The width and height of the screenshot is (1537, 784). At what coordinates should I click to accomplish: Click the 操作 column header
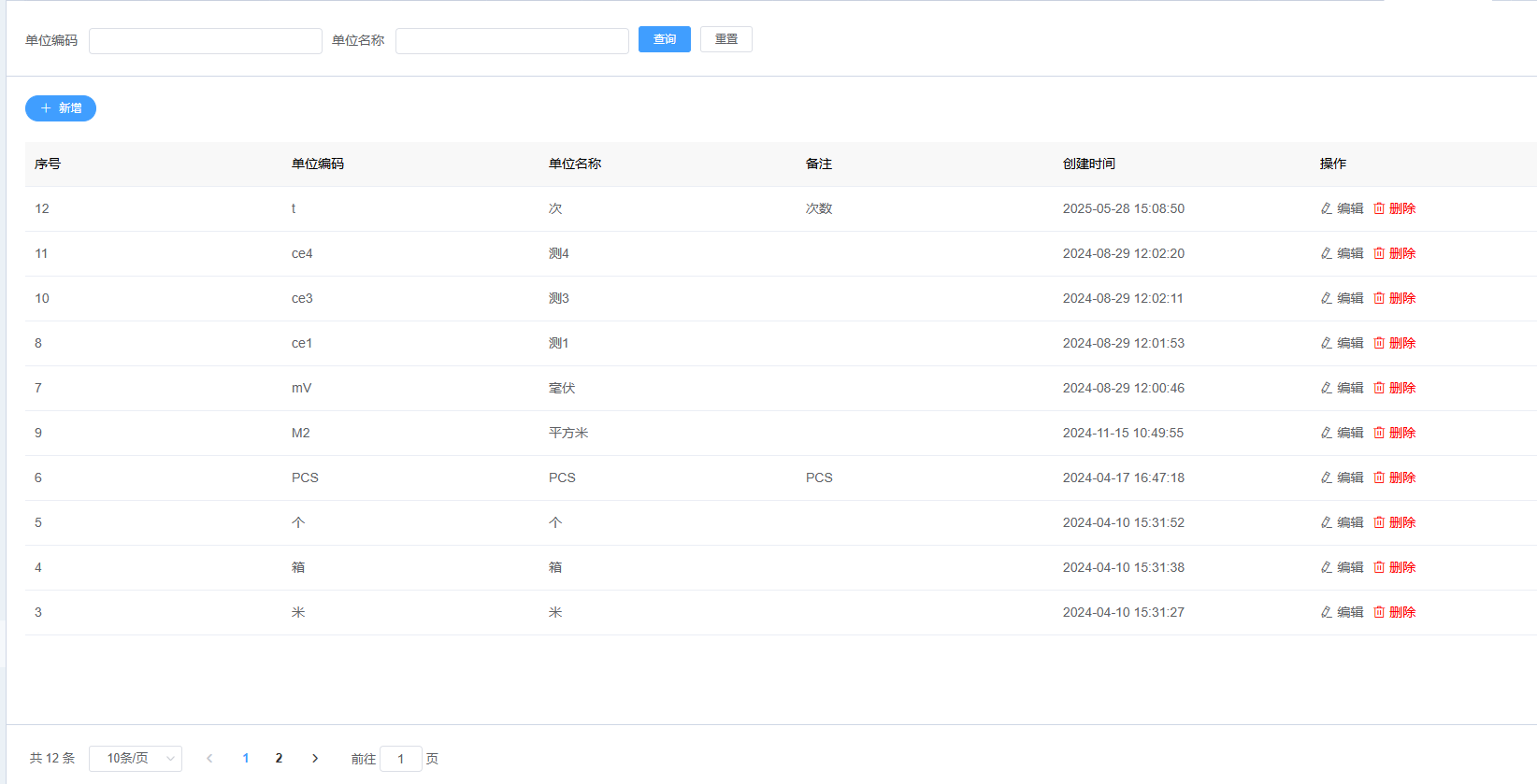tap(1333, 164)
